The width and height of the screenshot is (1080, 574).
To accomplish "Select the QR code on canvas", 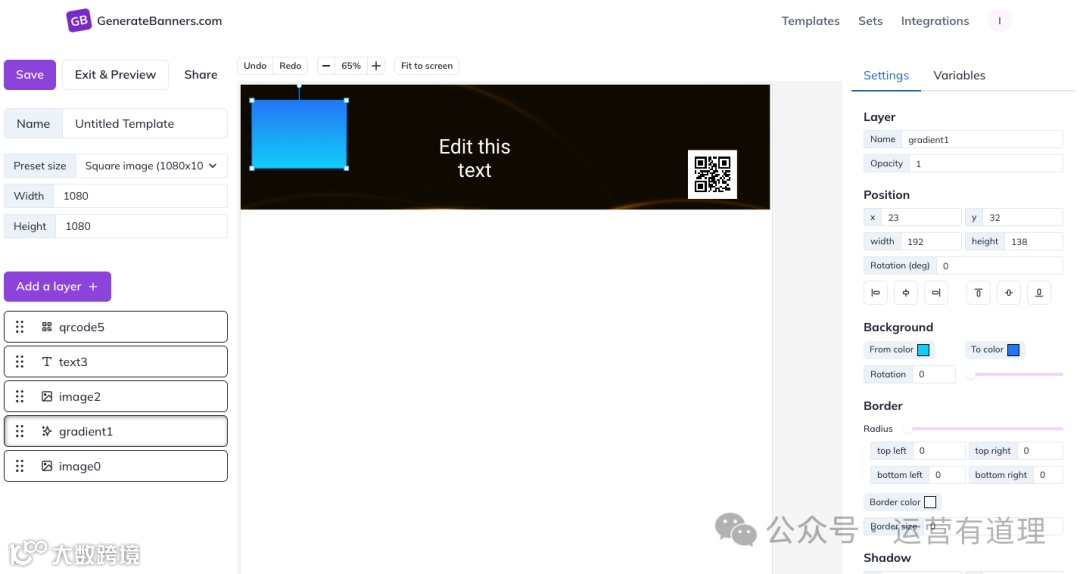I will (712, 174).
